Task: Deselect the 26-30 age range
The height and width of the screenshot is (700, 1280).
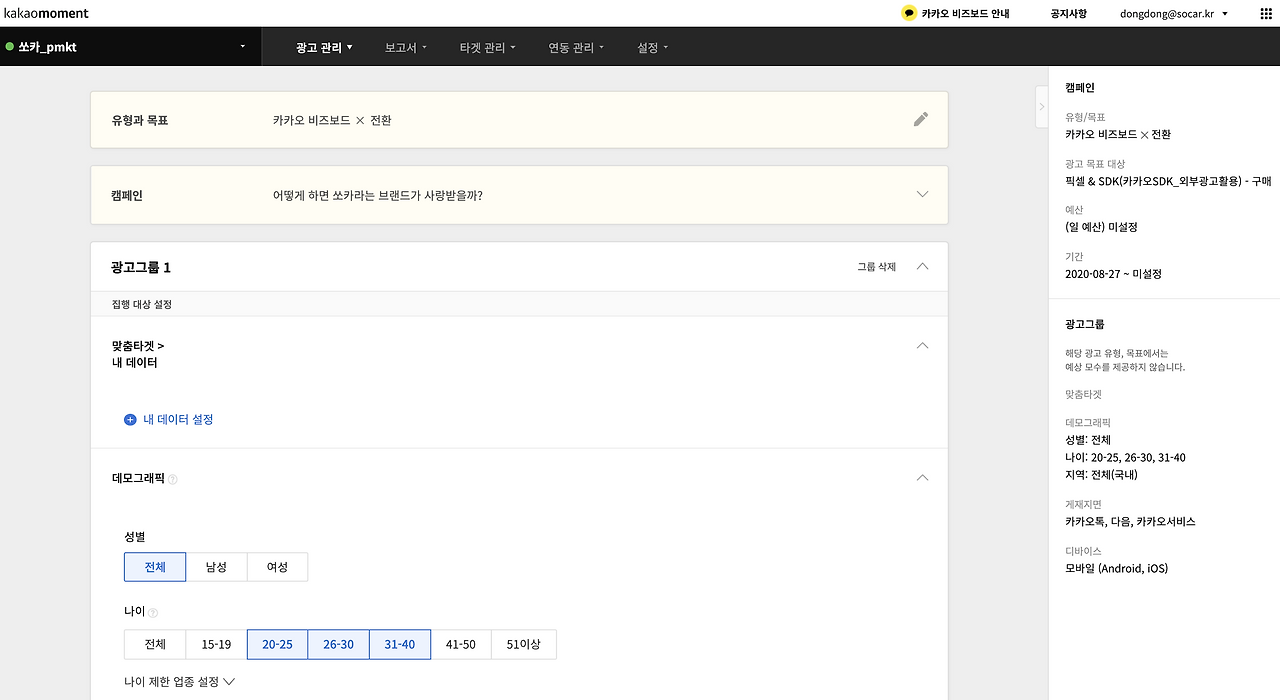Action: pyautogui.click(x=338, y=644)
